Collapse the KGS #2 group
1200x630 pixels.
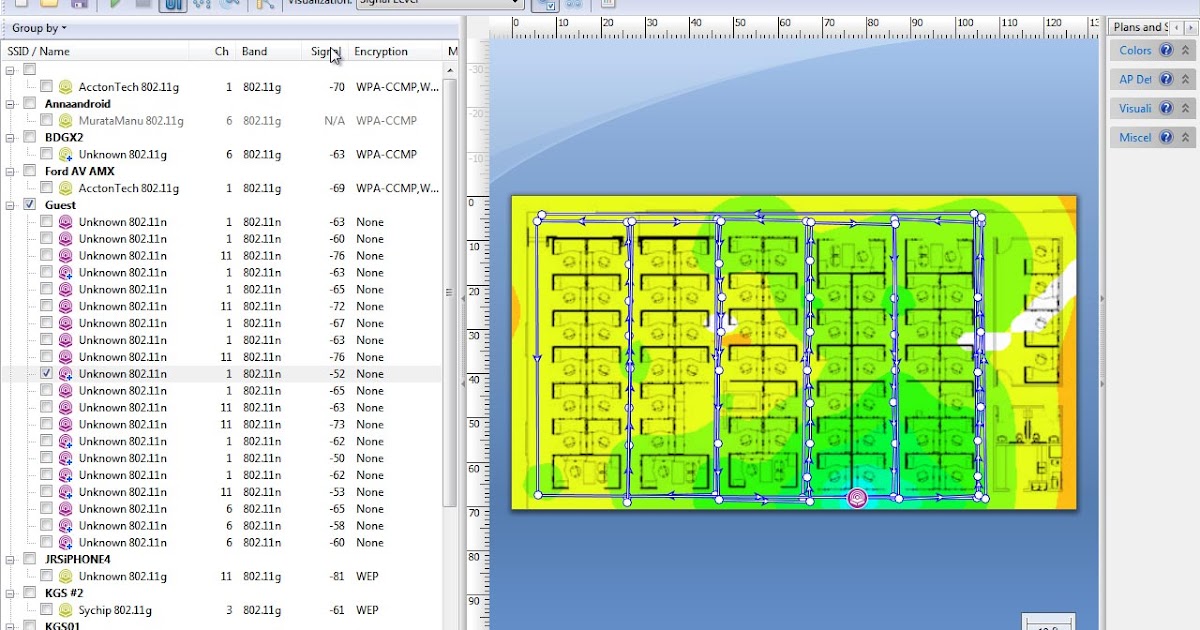tap(11, 593)
